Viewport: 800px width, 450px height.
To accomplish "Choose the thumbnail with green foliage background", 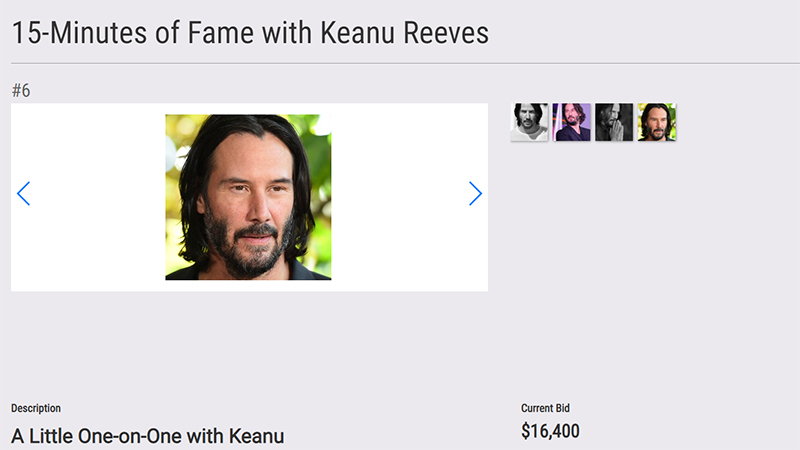I will pos(657,122).
